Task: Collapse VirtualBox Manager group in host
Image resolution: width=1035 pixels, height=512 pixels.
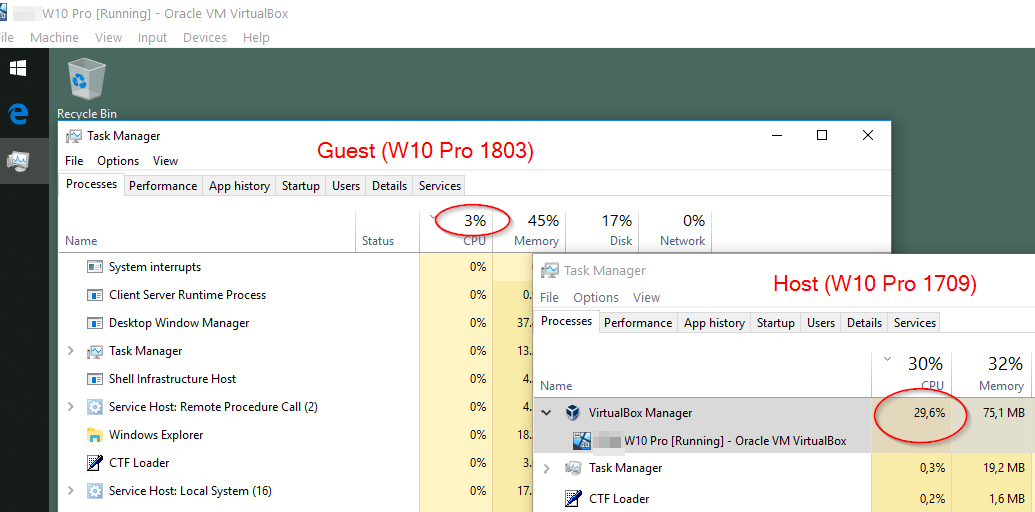Action: 546,413
